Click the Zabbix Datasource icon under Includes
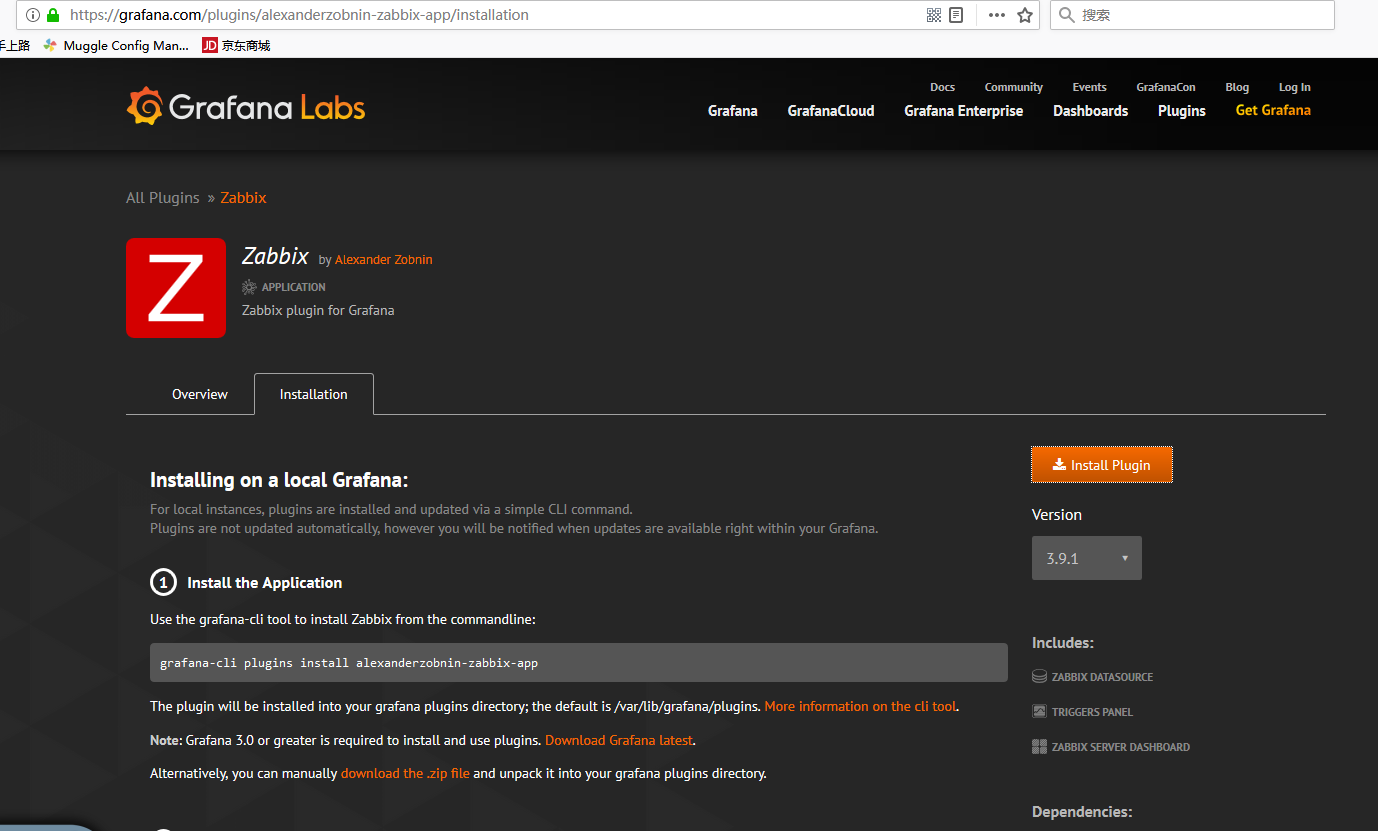 1039,677
